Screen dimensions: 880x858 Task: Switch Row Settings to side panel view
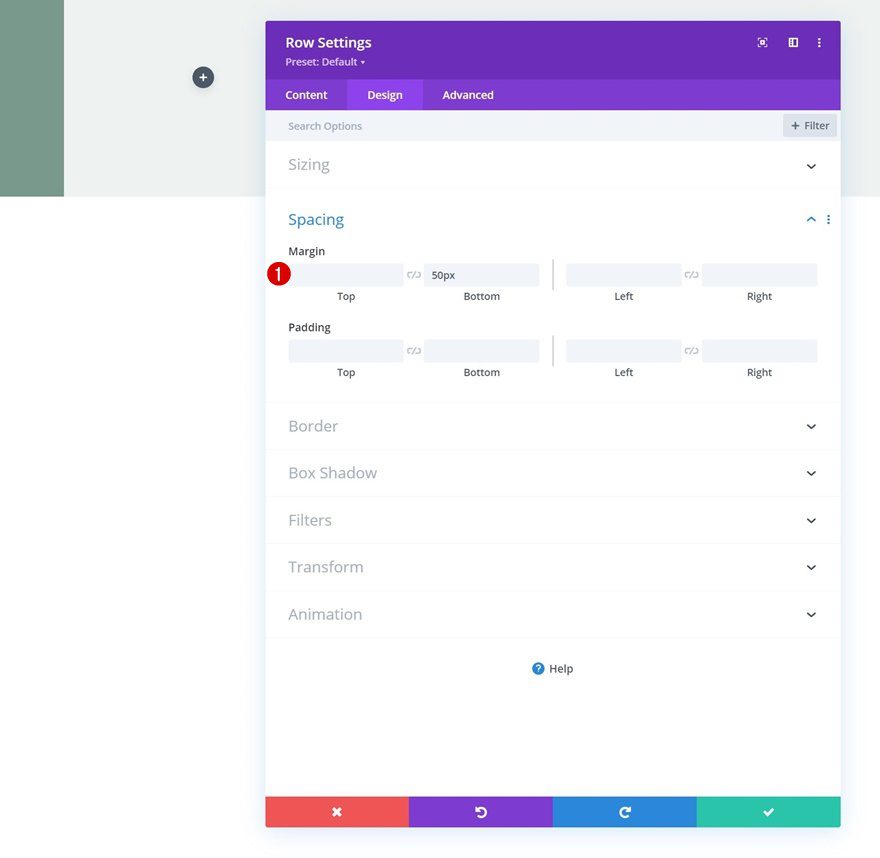(x=792, y=42)
